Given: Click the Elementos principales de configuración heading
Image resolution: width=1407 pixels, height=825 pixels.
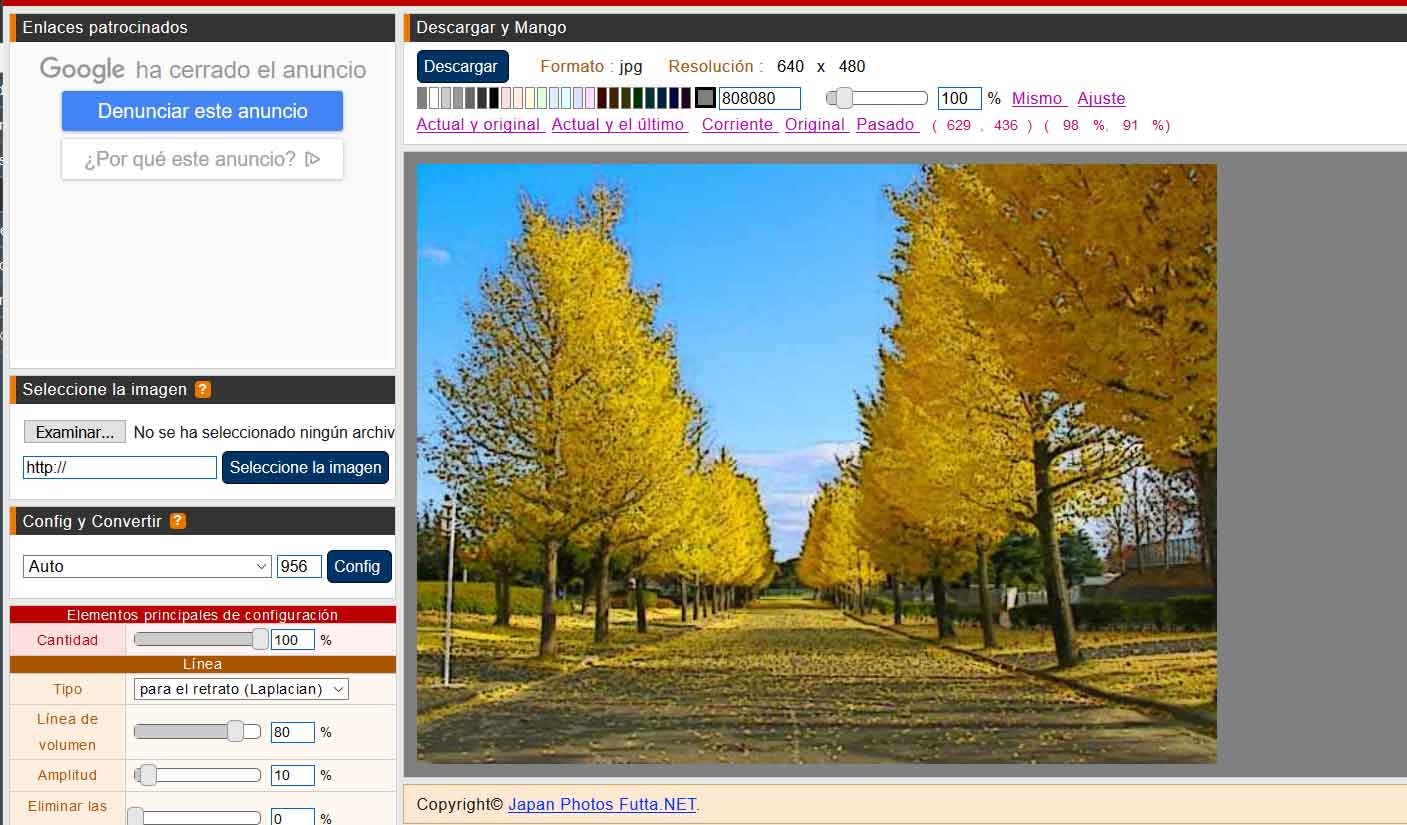Looking at the screenshot, I should (203, 615).
